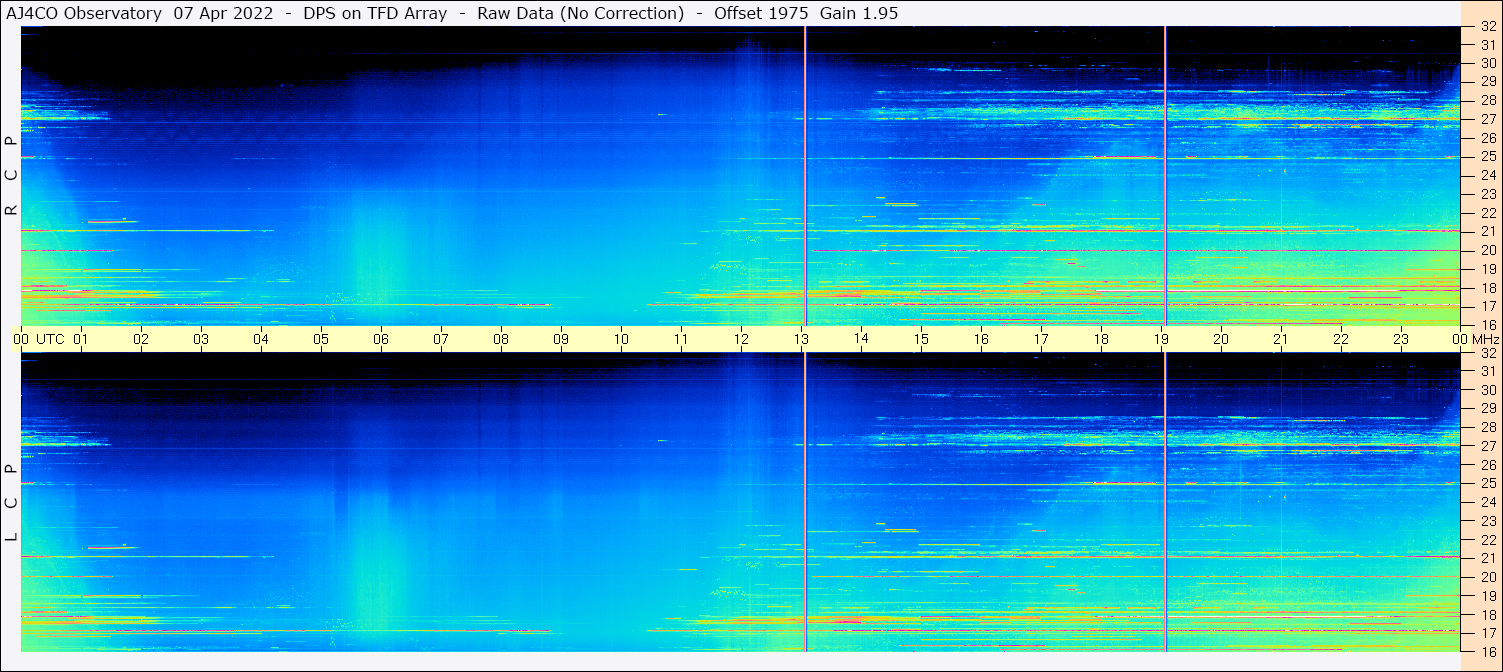
Task: Click the '00 UTC' label on time axis
Action: (x=39, y=339)
